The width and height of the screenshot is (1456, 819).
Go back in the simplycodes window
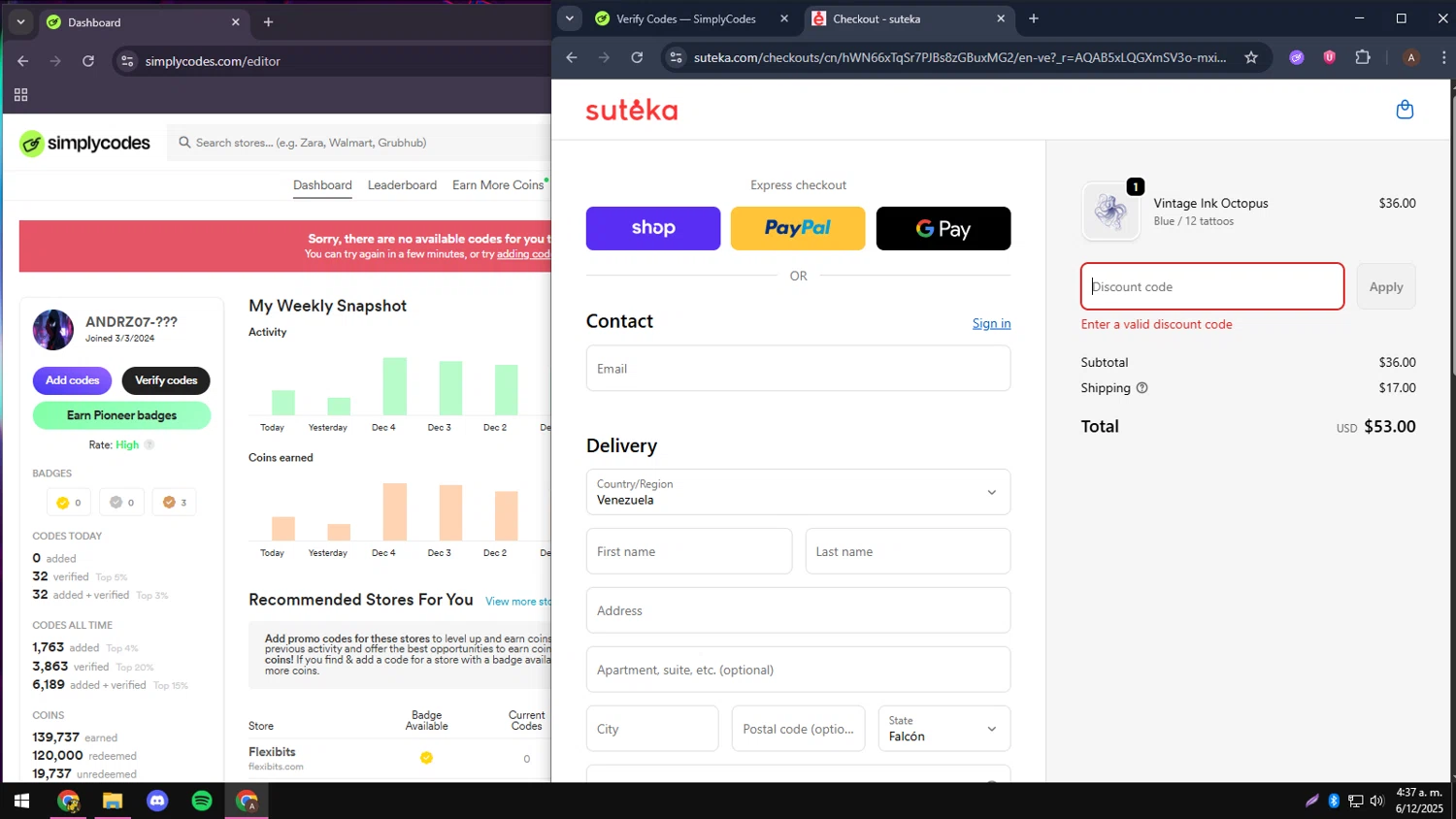23,61
